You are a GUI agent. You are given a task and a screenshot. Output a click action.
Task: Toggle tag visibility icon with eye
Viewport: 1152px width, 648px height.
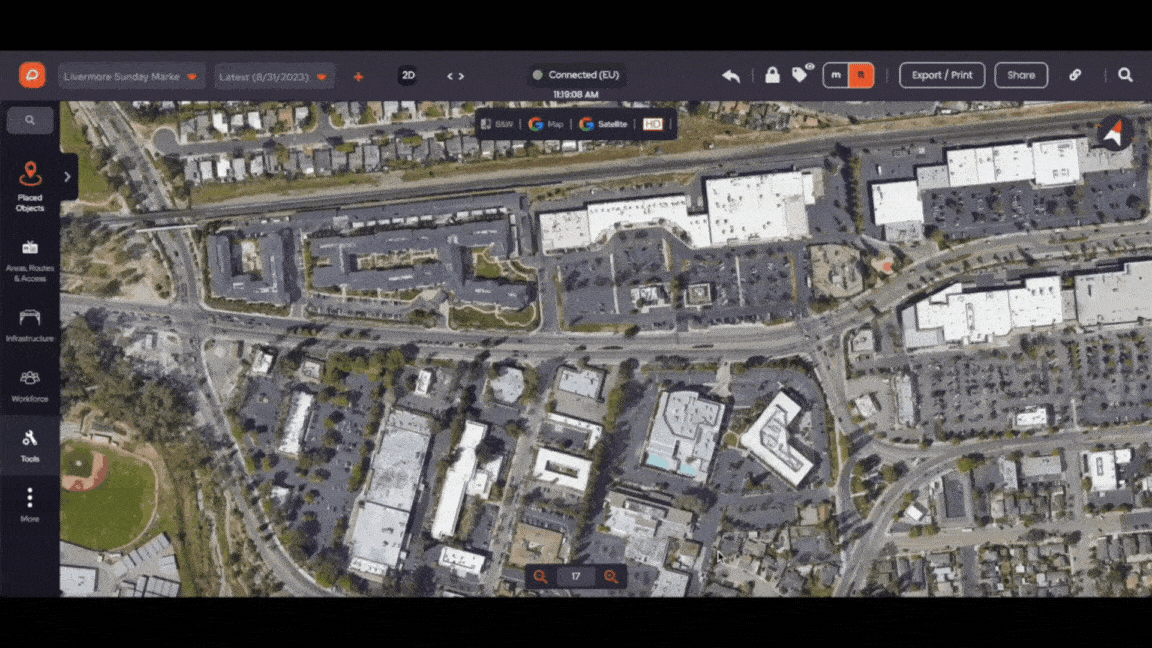[x=803, y=73]
